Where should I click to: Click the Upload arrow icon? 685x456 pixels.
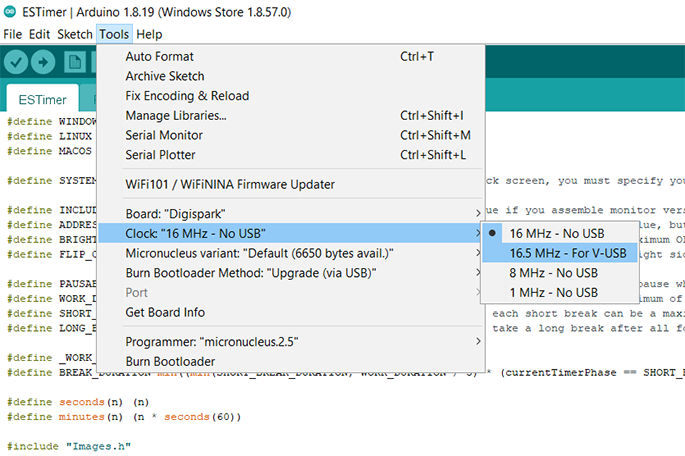click(x=44, y=62)
